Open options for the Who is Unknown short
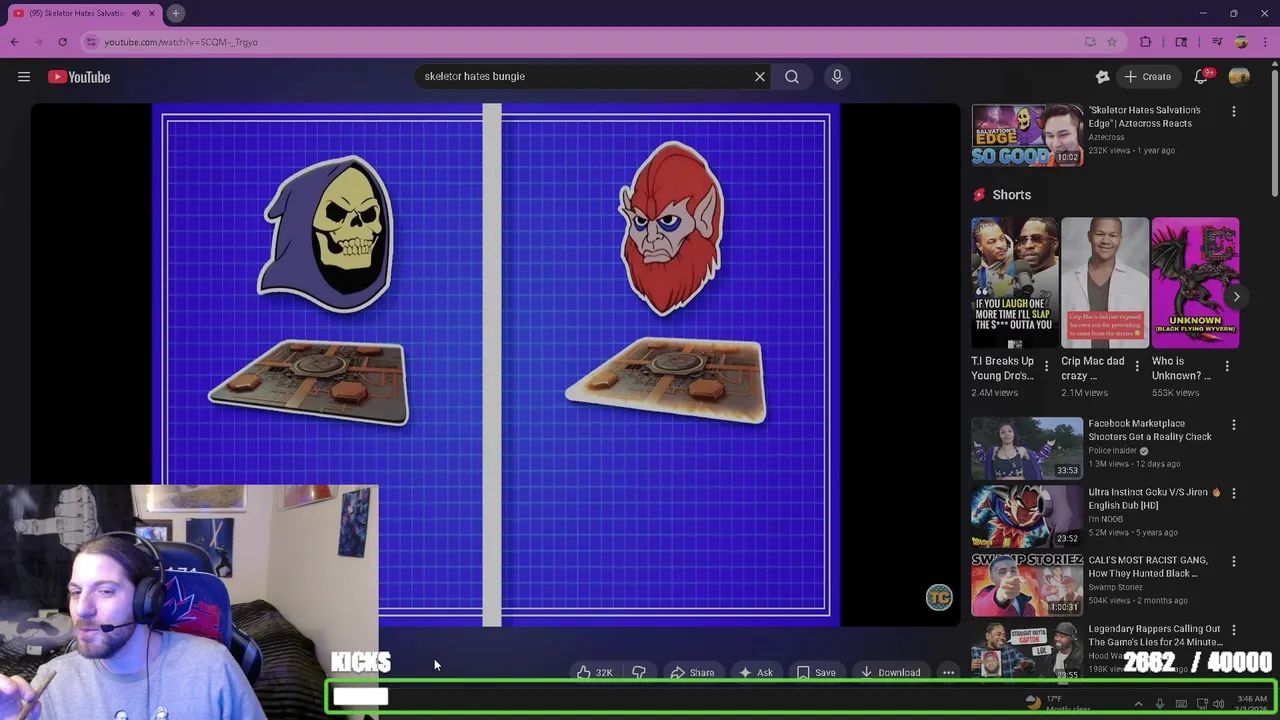This screenshot has height=720, width=1280. click(1227, 366)
